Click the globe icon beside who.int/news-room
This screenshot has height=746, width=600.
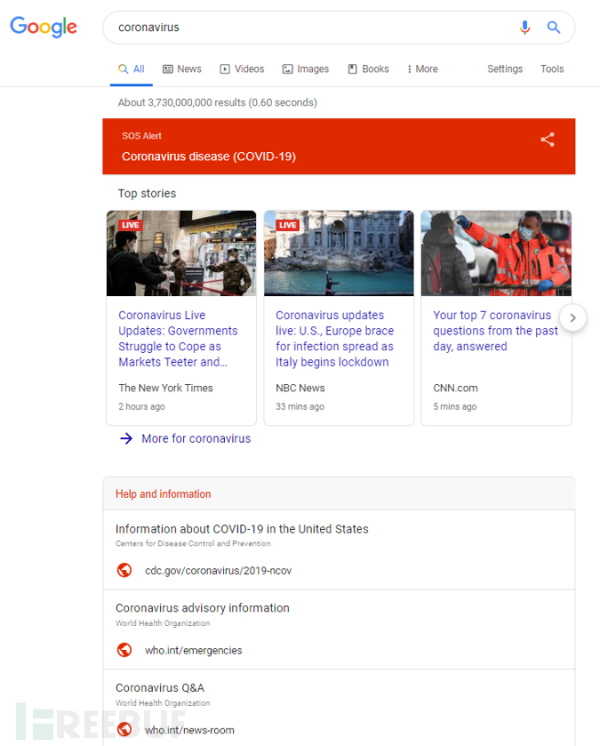pyautogui.click(x=124, y=730)
